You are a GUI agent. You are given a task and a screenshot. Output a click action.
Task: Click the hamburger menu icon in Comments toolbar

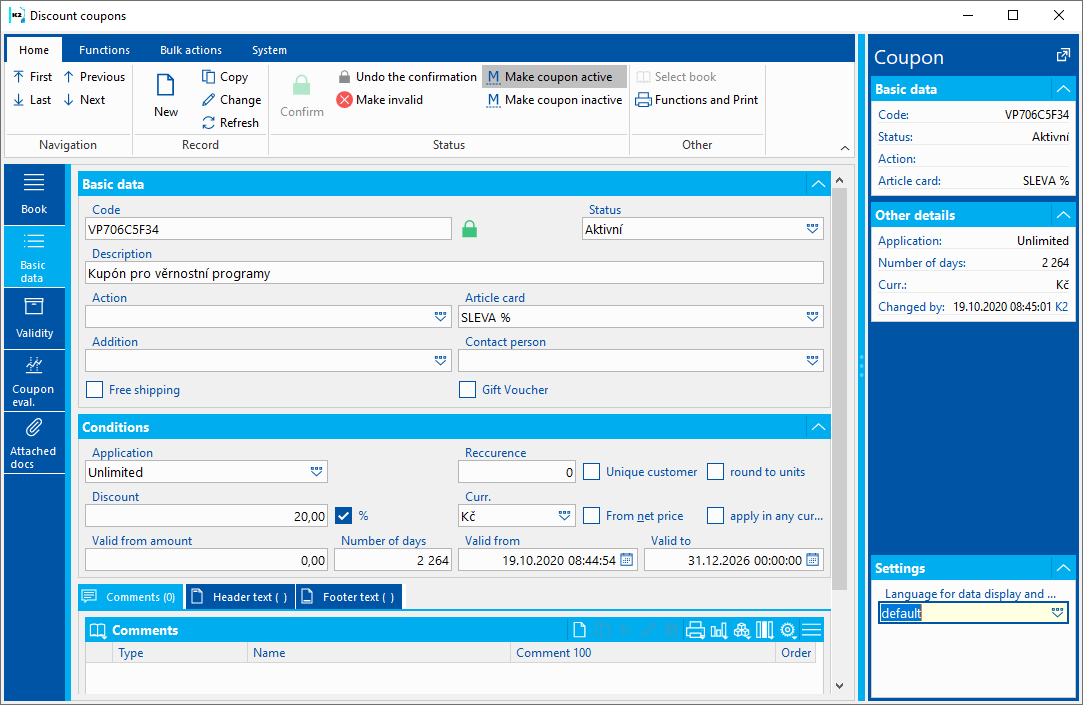point(812,630)
